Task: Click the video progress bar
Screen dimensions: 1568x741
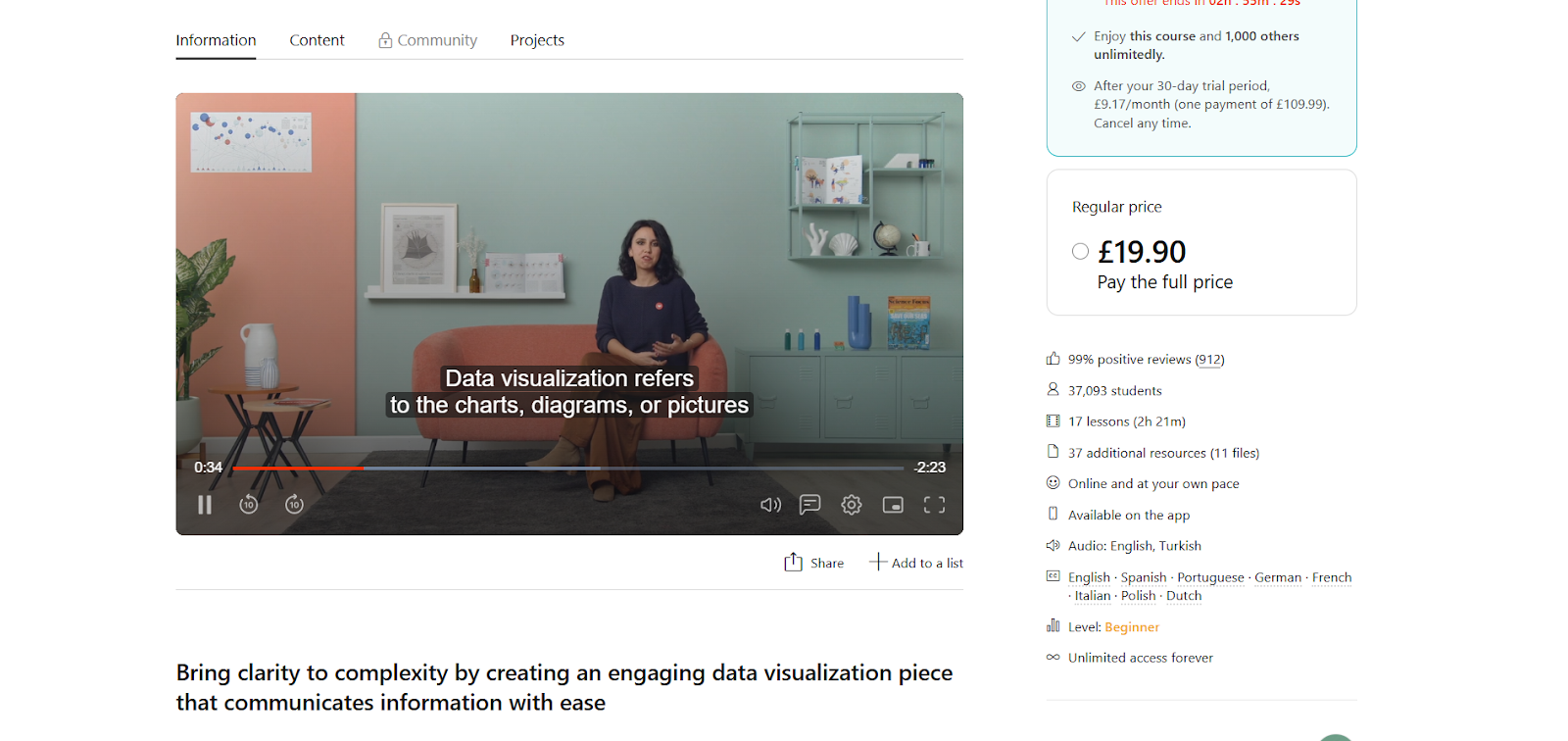Action: click(x=567, y=469)
